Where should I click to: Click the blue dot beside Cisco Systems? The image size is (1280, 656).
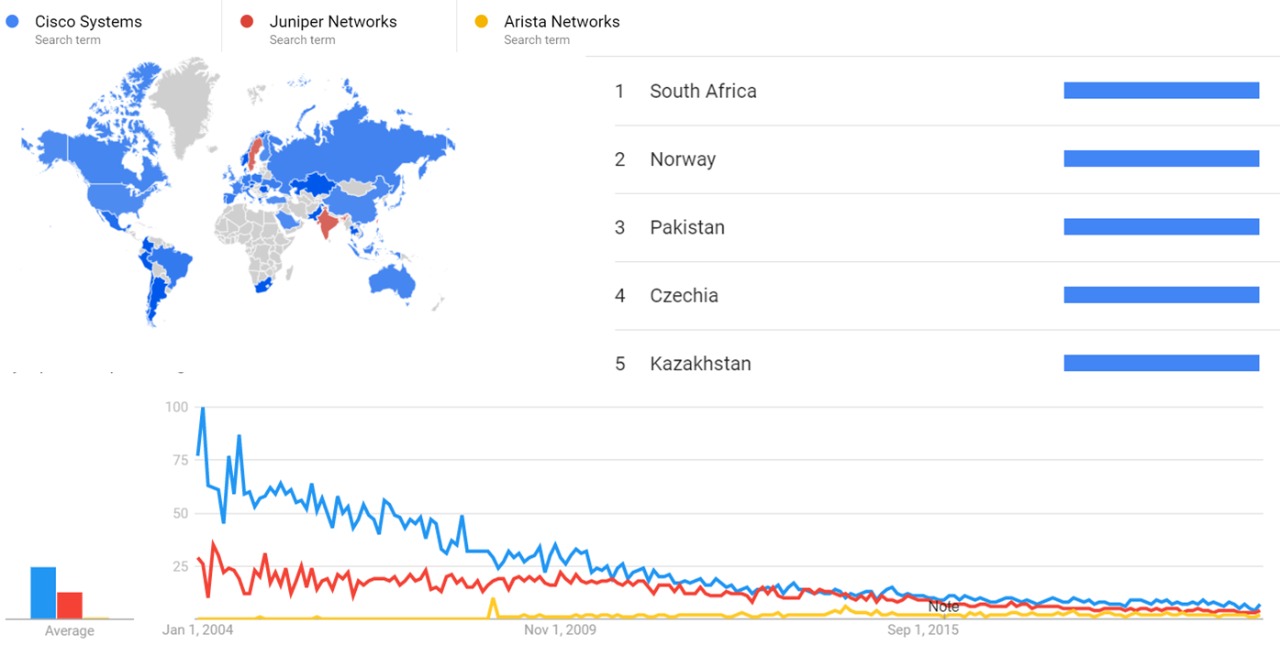point(12,22)
